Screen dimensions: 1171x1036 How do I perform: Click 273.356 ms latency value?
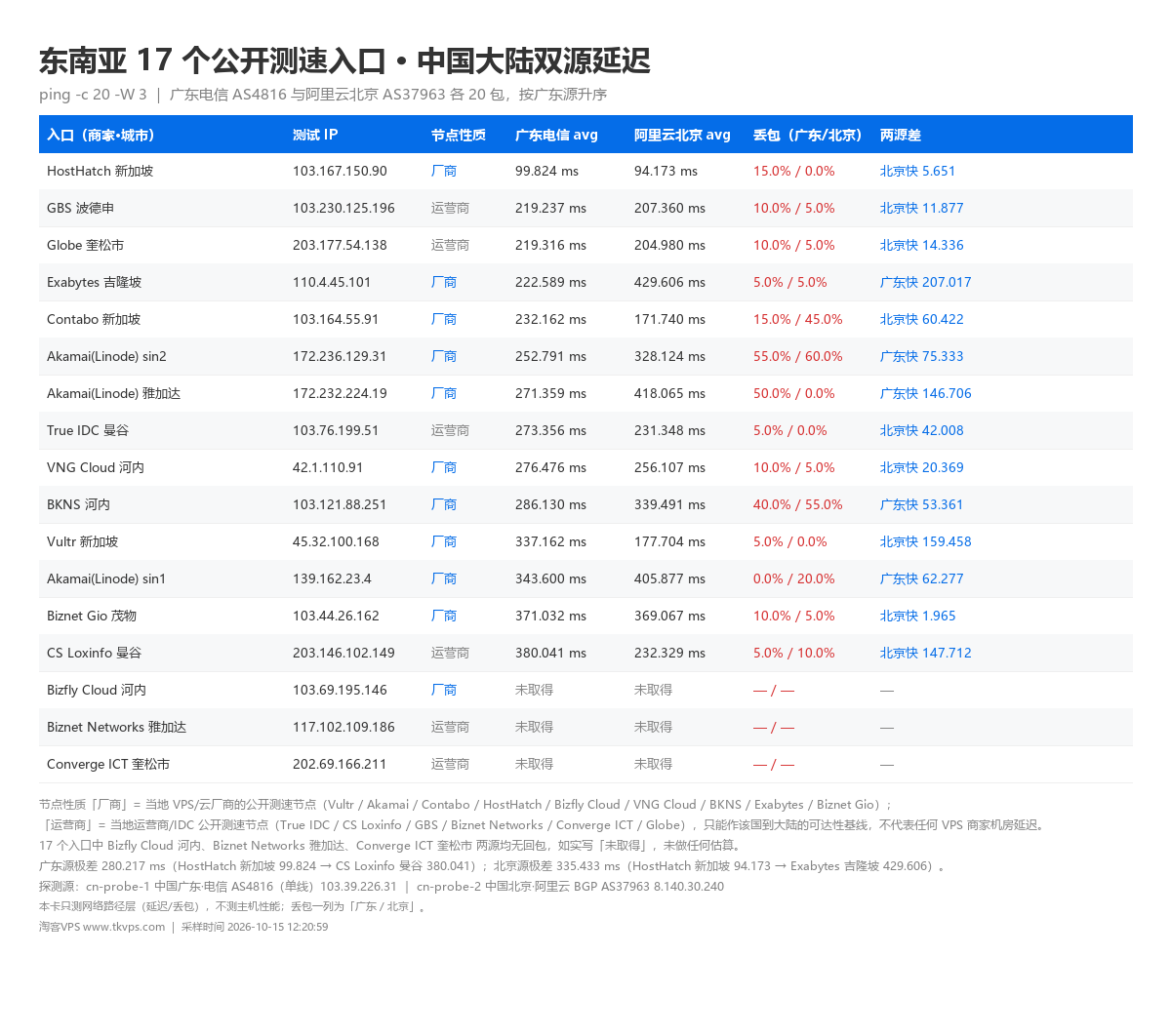pos(550,430)
